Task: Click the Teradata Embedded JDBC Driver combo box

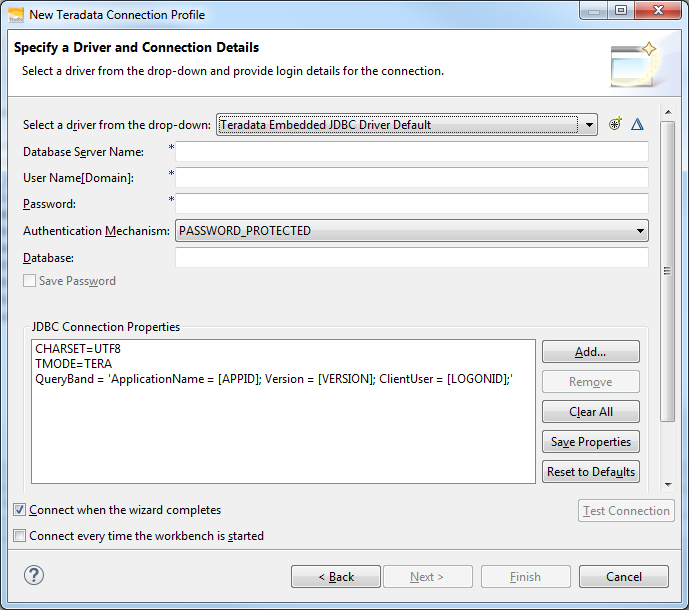Action: point(397,125)
